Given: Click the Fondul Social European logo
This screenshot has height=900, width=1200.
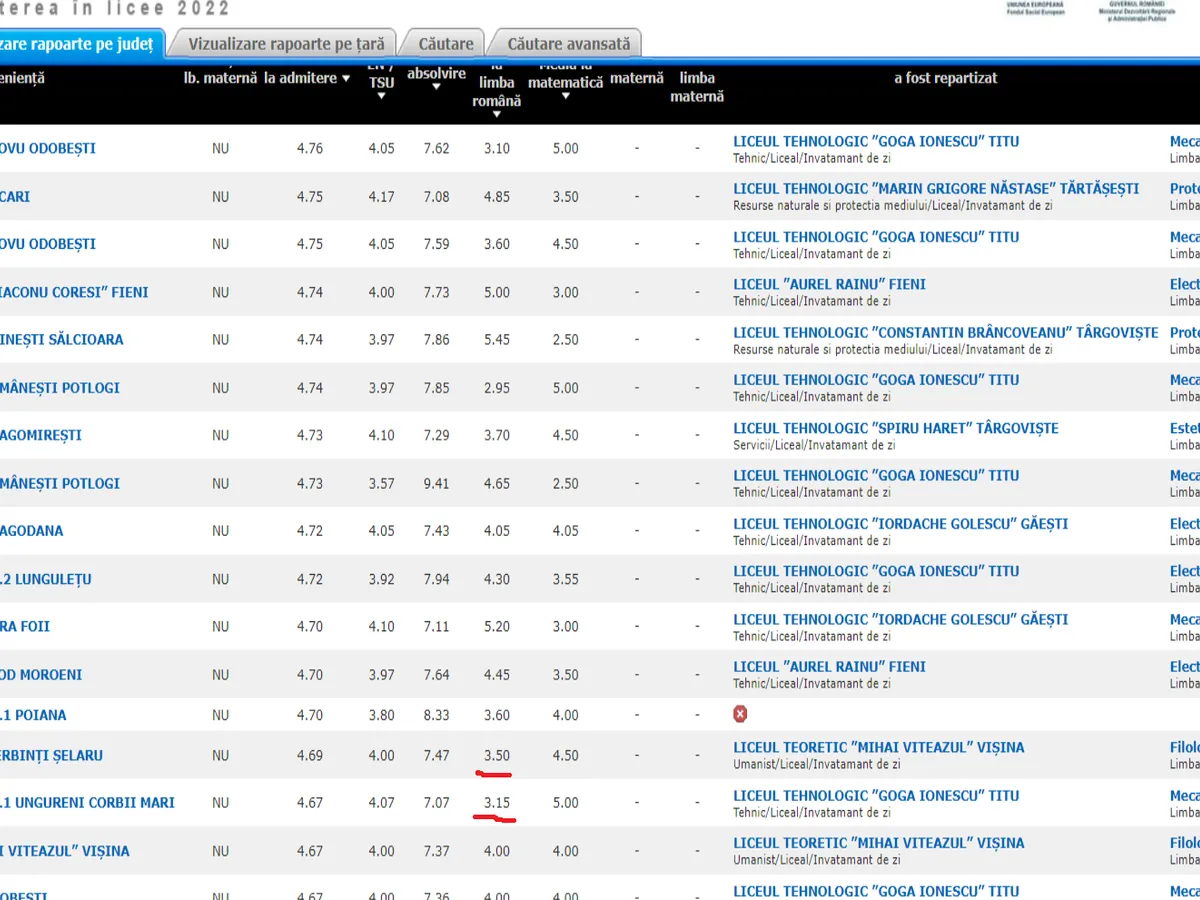Looking at the screenshot, I should (1036, 8).
